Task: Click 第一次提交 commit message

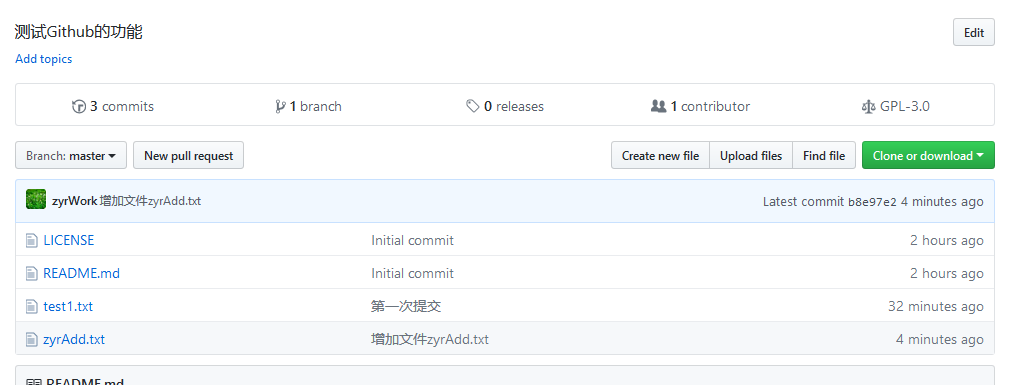Action: coord(406,307)
